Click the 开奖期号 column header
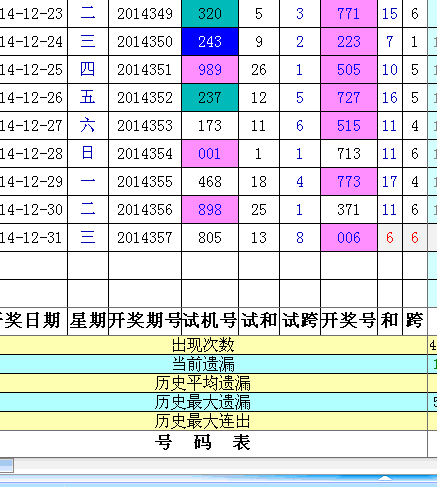437x487 pixels. (x=145, y=321)
